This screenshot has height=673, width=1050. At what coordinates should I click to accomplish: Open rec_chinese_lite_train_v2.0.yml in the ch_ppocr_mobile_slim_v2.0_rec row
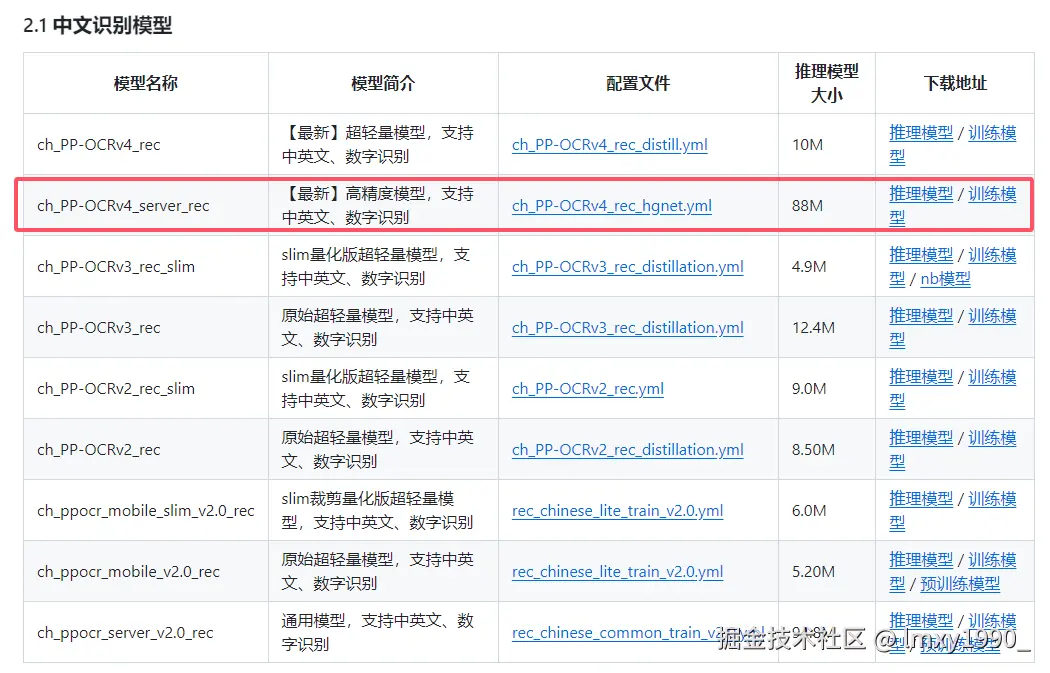click(617, 510)
